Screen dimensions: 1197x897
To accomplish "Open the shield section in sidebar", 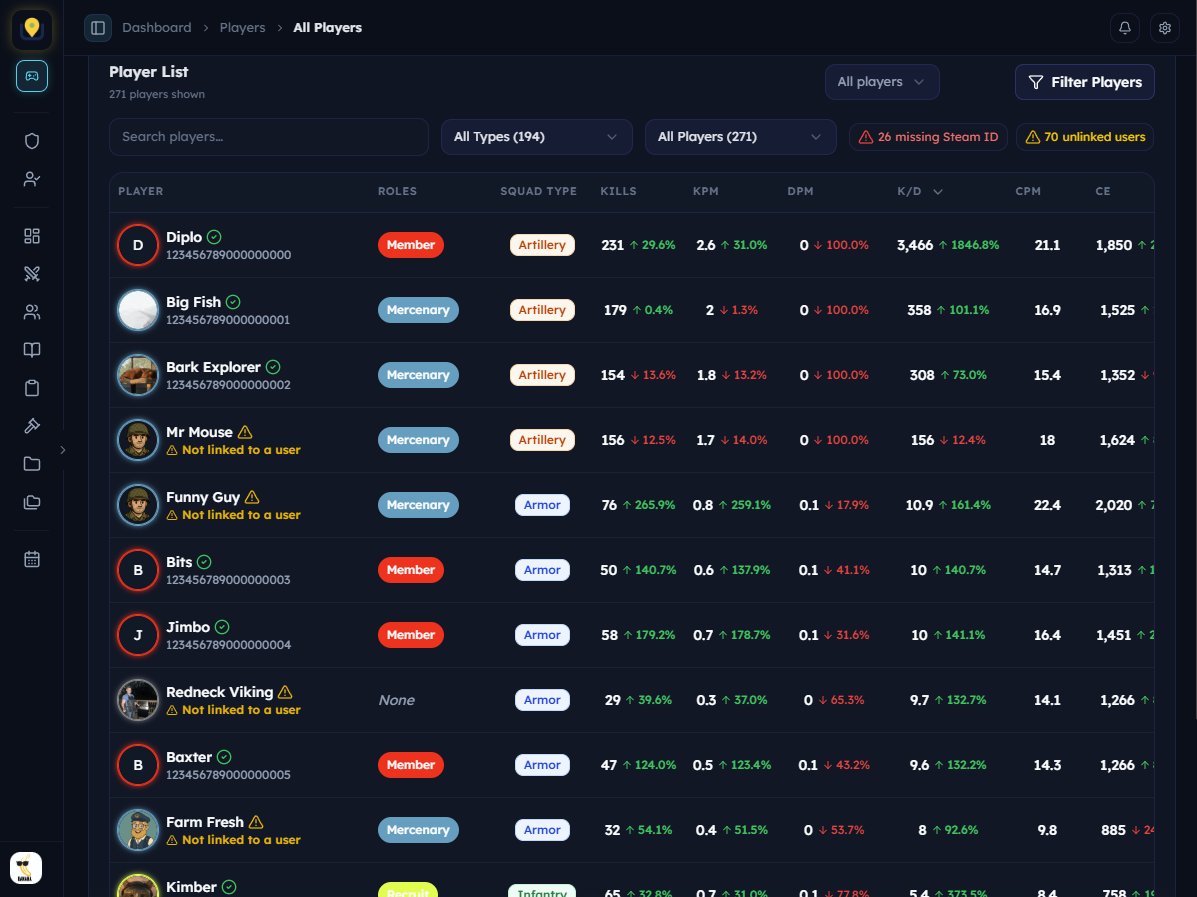I will tap(31, 141).
